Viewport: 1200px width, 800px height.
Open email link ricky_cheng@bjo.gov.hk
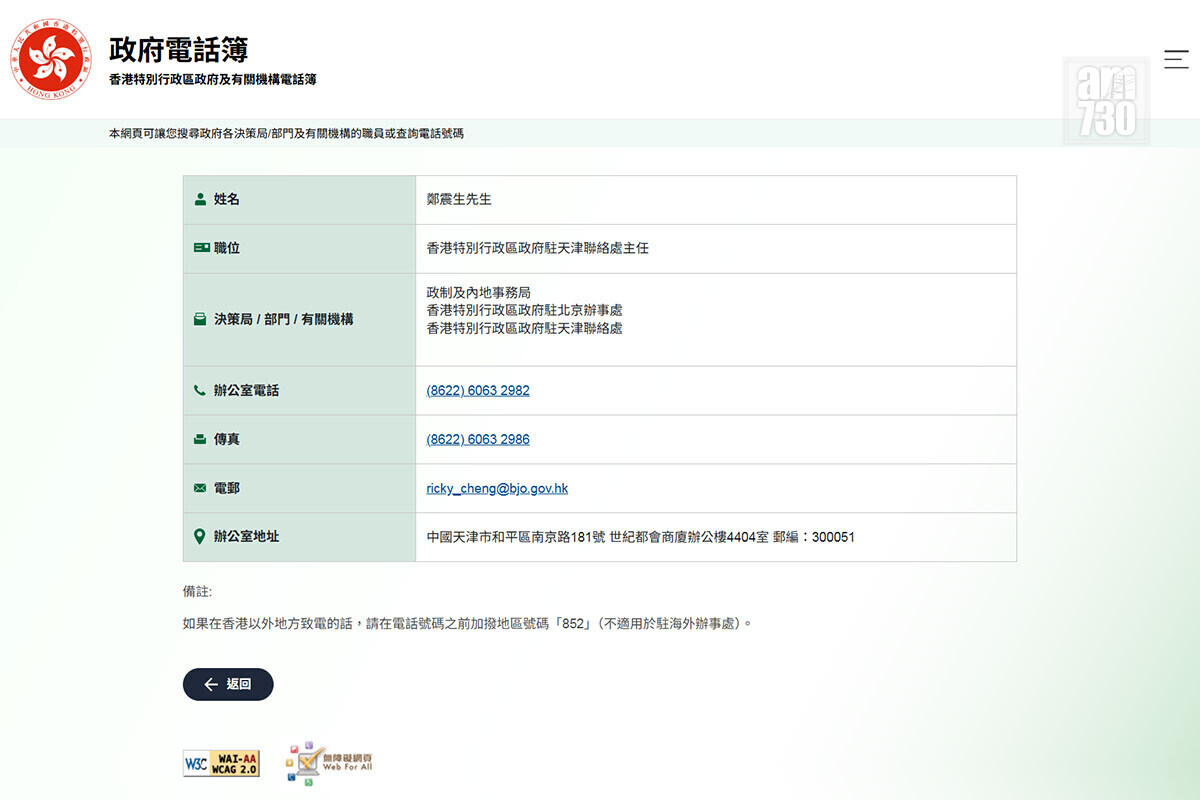point(497,489)
